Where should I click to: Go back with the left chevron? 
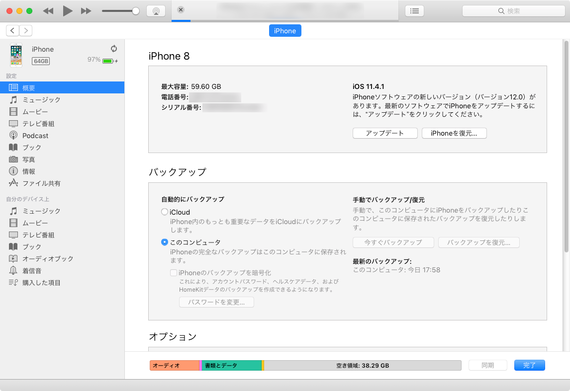[12, 31]
